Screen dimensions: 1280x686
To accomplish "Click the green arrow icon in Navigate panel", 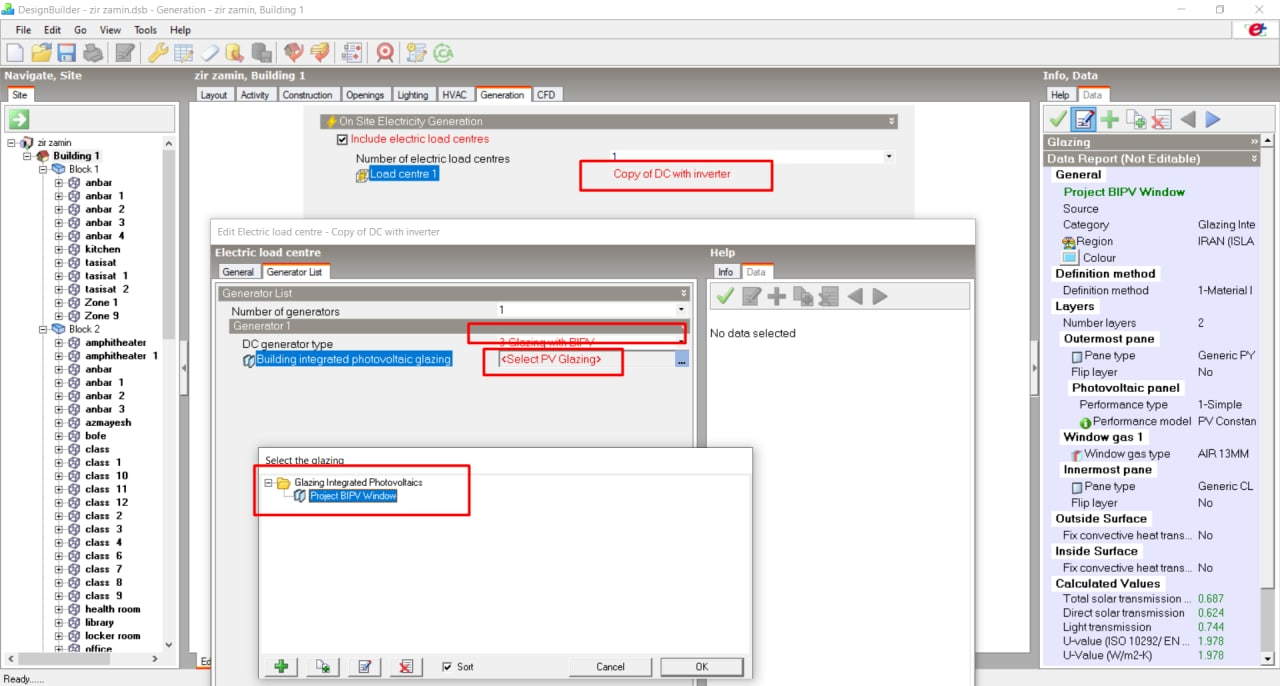I will [x=19, y=120].
